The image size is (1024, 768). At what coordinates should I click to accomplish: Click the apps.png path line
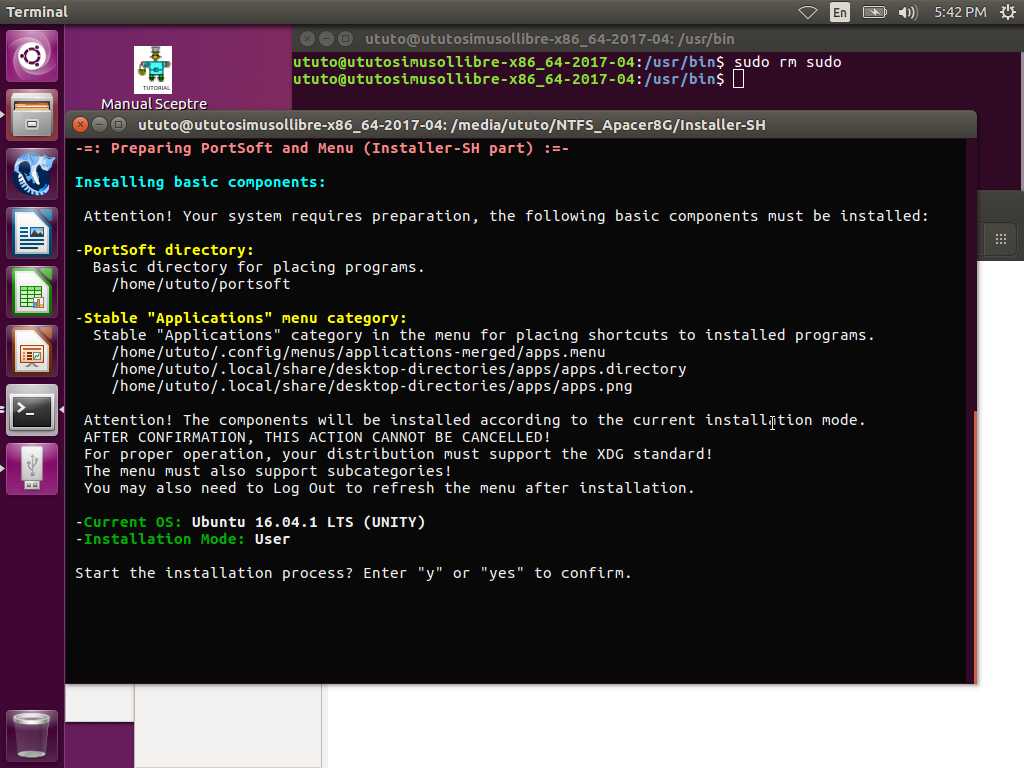coord(372,386)
